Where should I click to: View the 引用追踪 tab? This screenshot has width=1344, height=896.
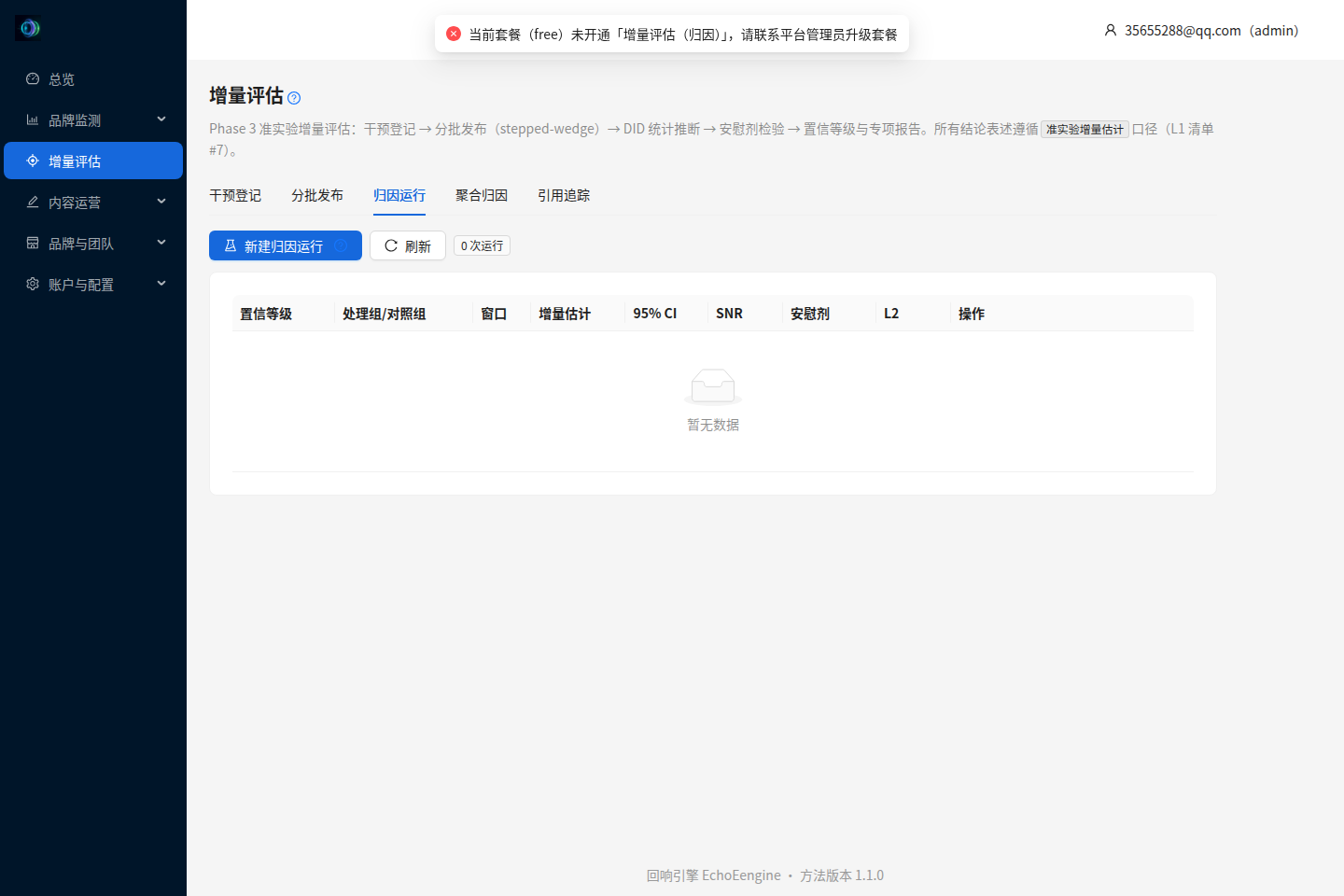(564, 196)
